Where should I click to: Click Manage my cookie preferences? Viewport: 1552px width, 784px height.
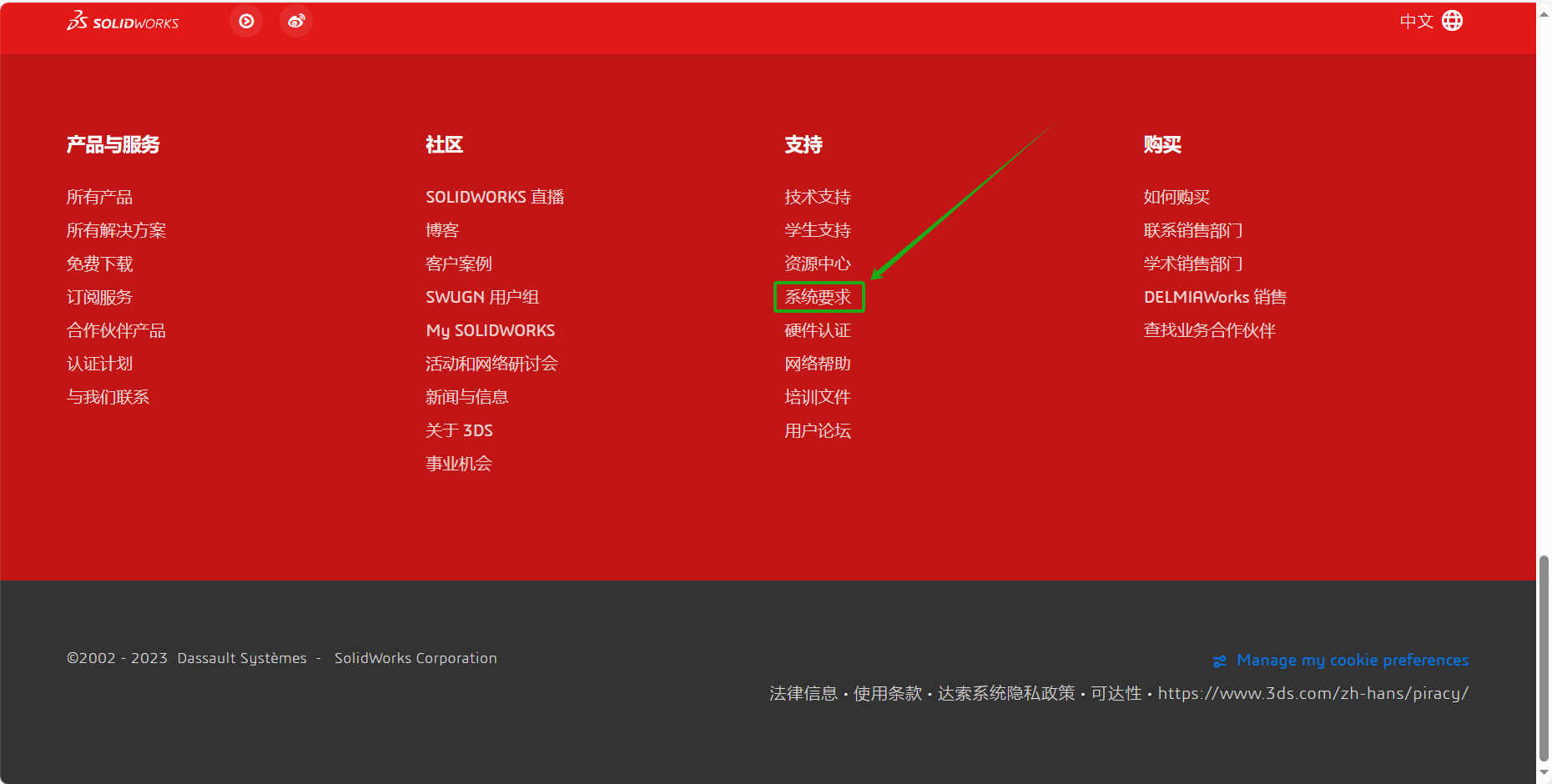[1352, 660]
